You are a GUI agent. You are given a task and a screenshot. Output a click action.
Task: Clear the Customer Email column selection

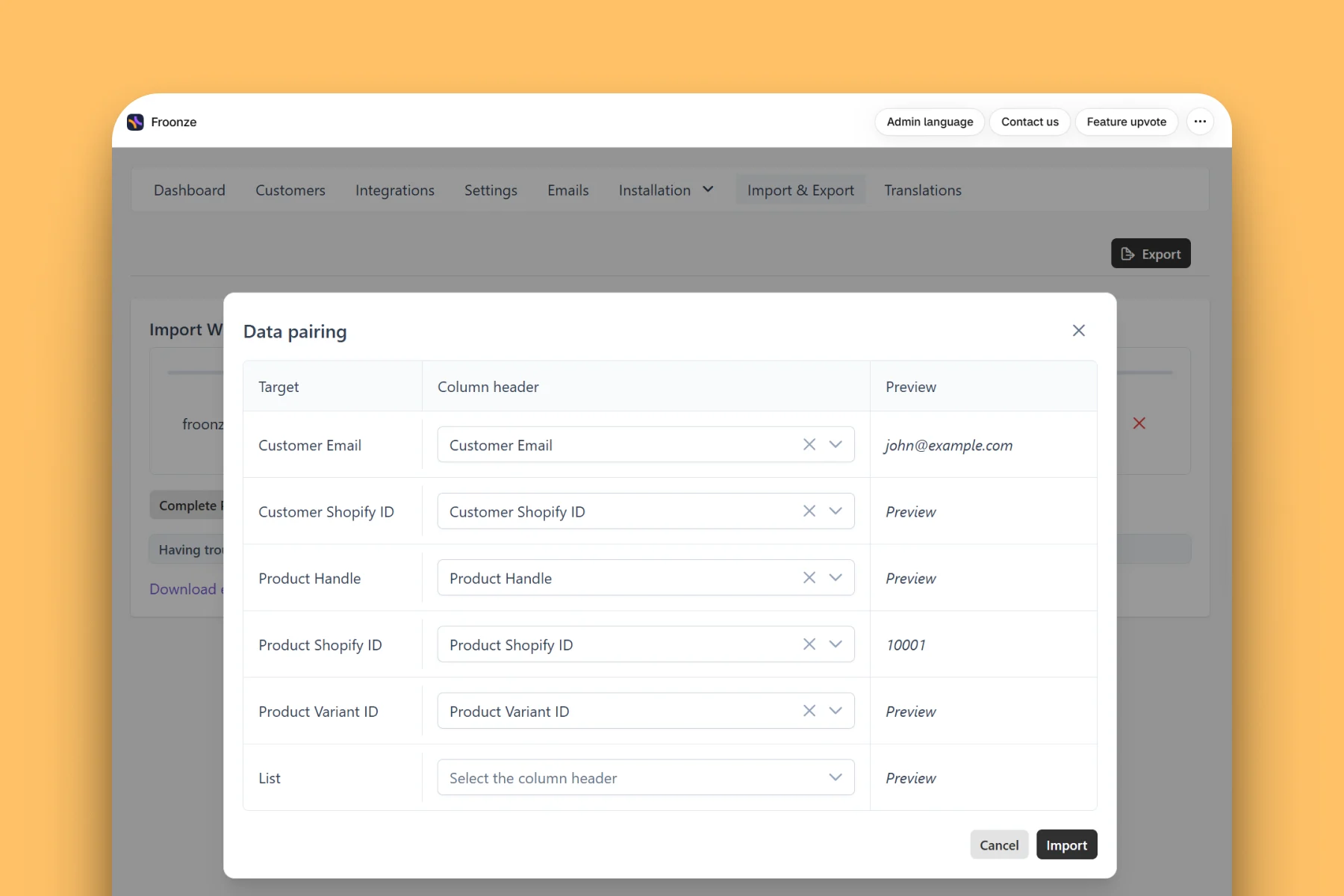(x=809, y=444)
